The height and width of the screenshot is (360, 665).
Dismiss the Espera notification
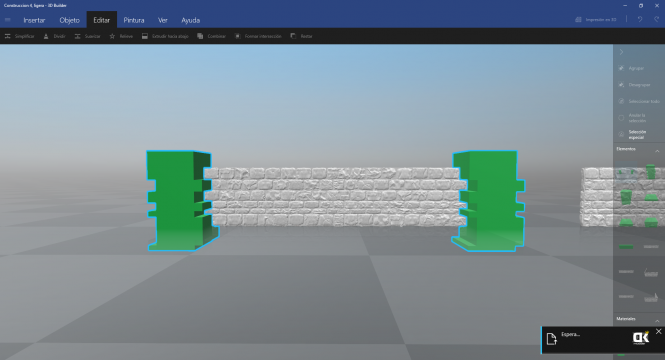658,332
